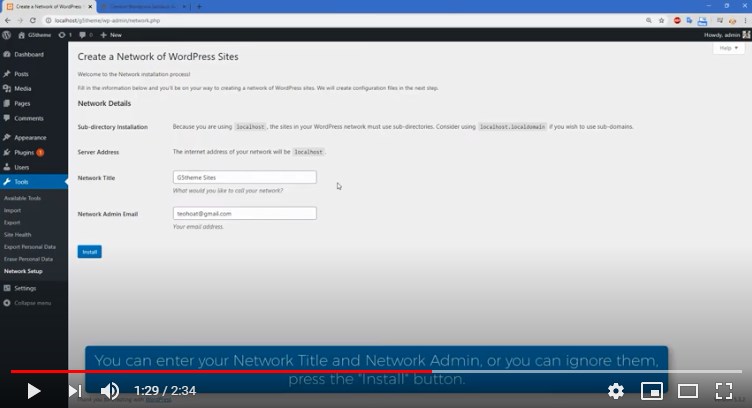
Task: Open Export Personal Data link
Action: tap(30, 246)
